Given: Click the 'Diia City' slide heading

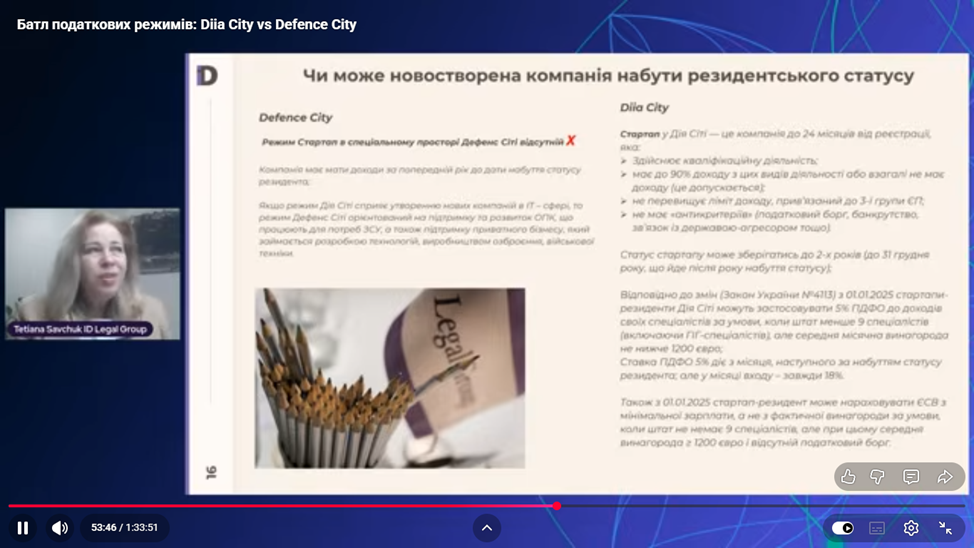Looking at the screenshot, I should (x=644, y=108).
